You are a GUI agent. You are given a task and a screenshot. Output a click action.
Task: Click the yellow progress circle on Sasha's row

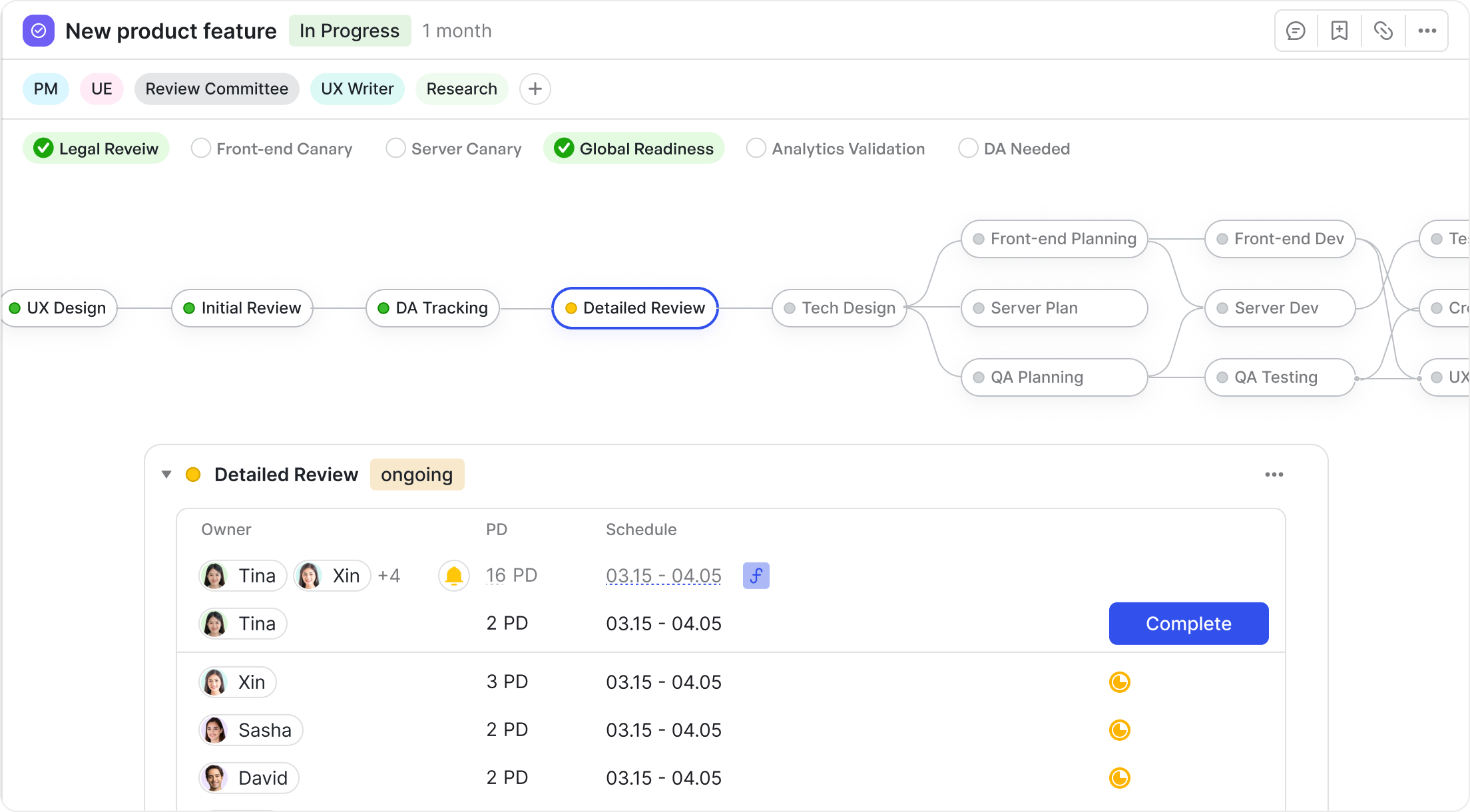click(1120, 729)
